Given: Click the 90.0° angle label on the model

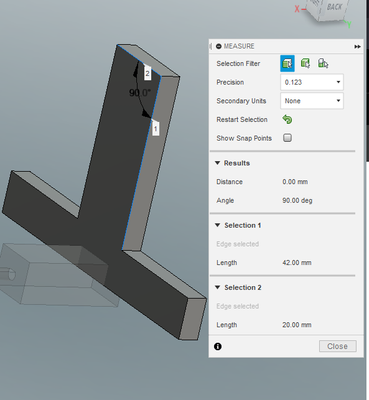Looking at the screenshot, I should click(x=140, y=93).
